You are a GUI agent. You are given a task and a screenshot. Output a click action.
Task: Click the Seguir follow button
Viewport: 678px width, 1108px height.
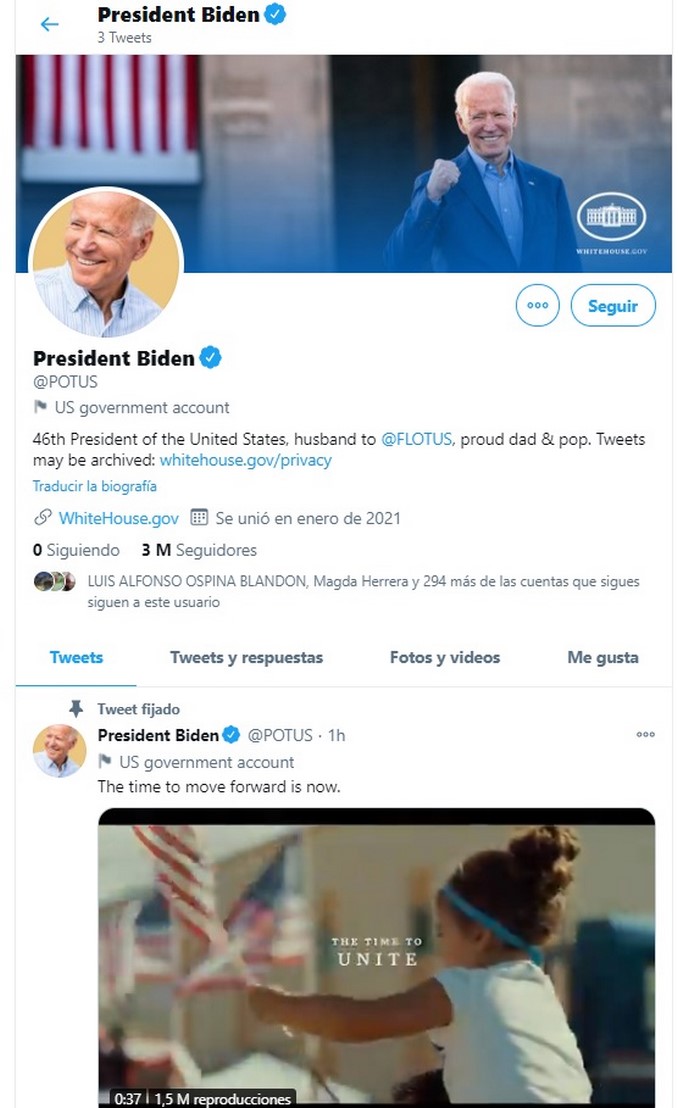[x=612, y=306]
